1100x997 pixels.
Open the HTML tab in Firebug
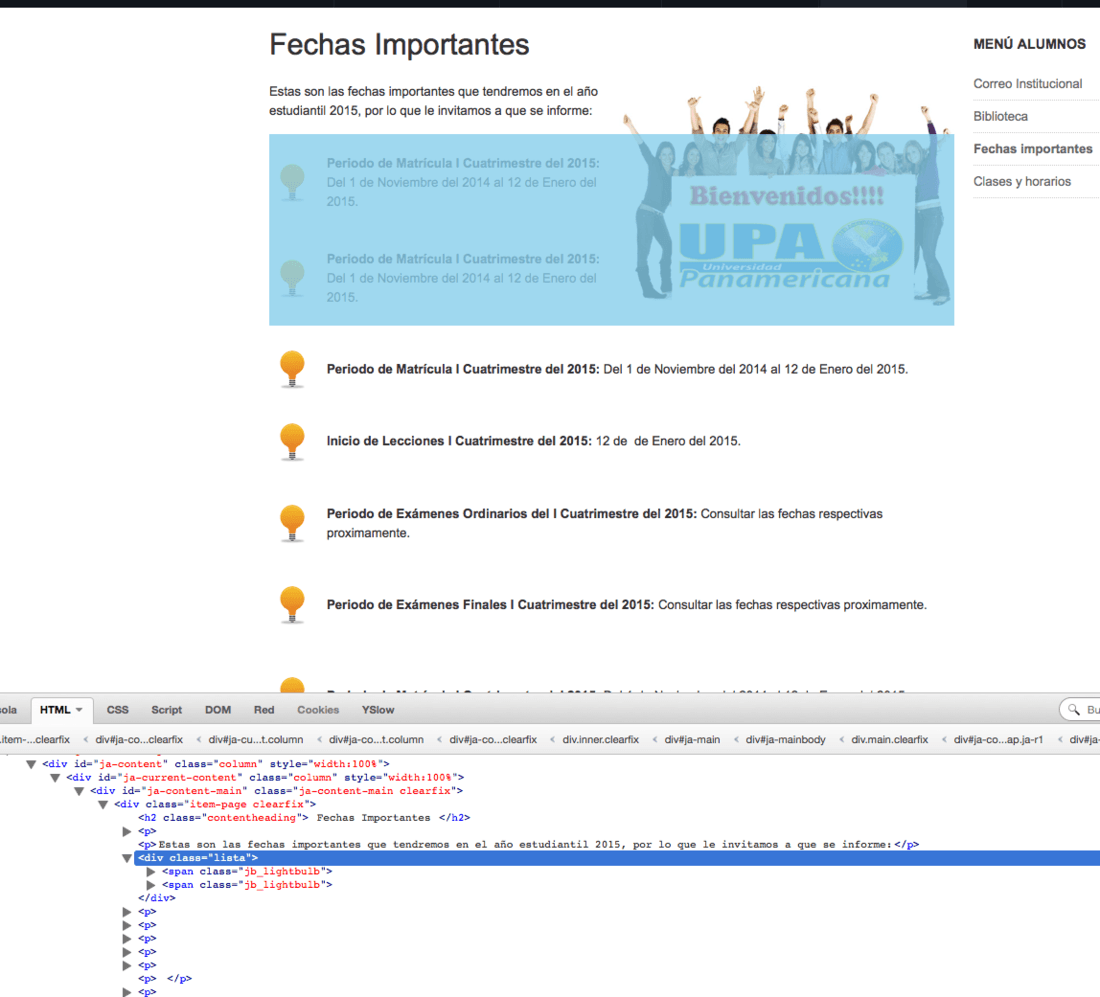pos(55,710)
